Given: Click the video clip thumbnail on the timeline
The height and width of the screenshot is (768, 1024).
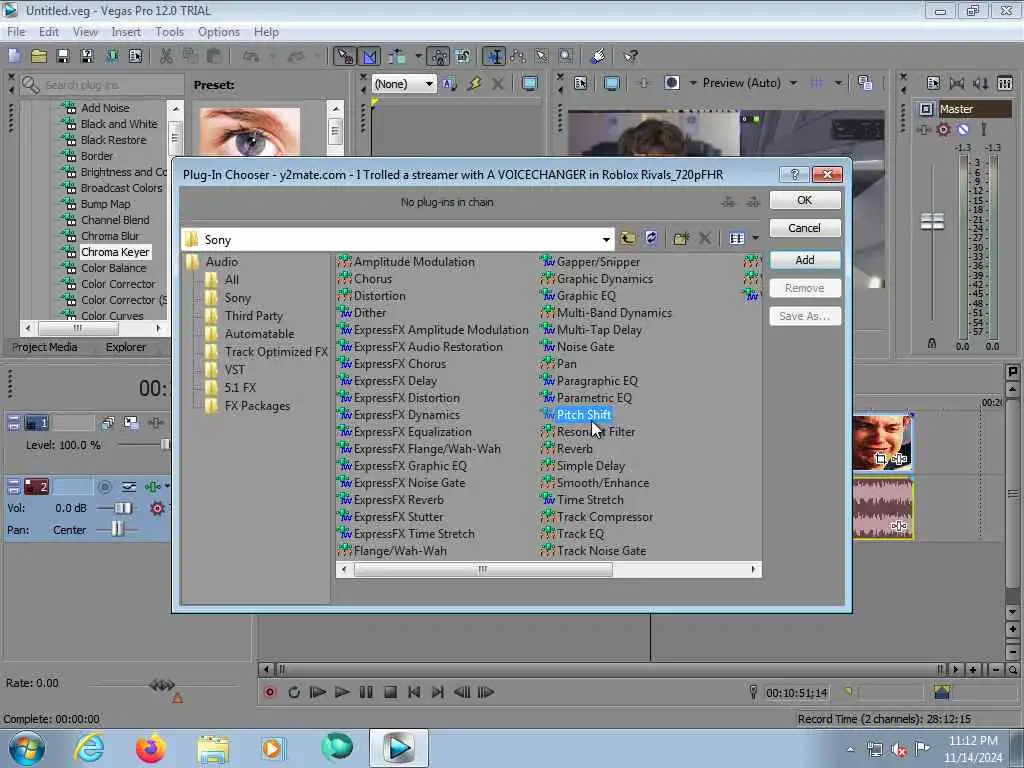Looking at the screenshot, I should click(x=882, y=443).
